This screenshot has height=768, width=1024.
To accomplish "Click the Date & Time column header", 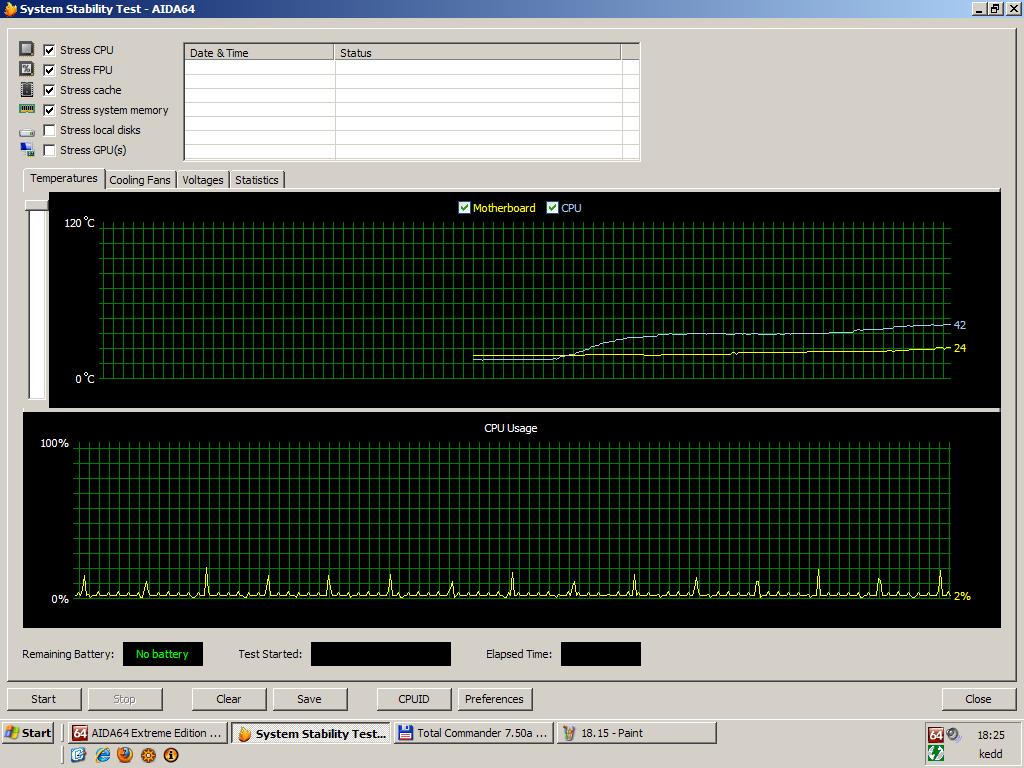I will (259, 53).
